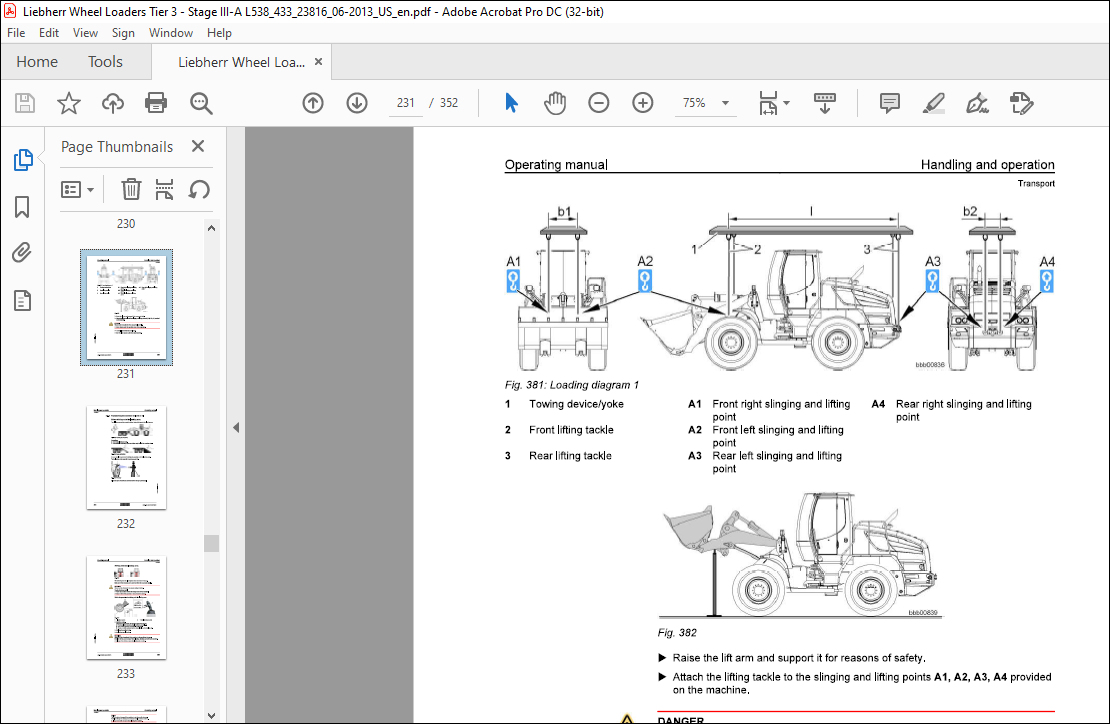Click the 'Fig. 381: Loading diagram 1' caption
Viewport: 1110px width, 724px height.
tap(572, 385)
